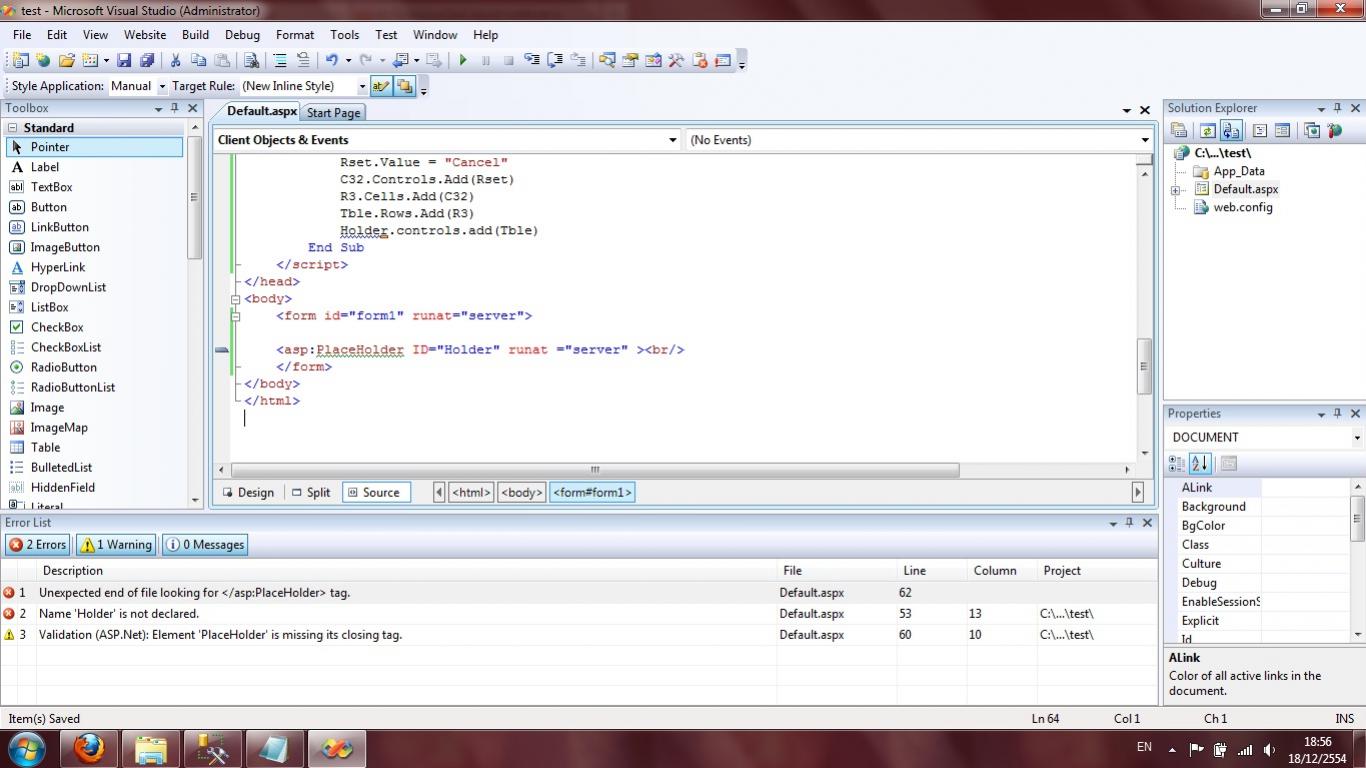Viewport: 1366px width, 768px height.
Task: Select the <body> breadcrumb tag
Action: point(522,492)
